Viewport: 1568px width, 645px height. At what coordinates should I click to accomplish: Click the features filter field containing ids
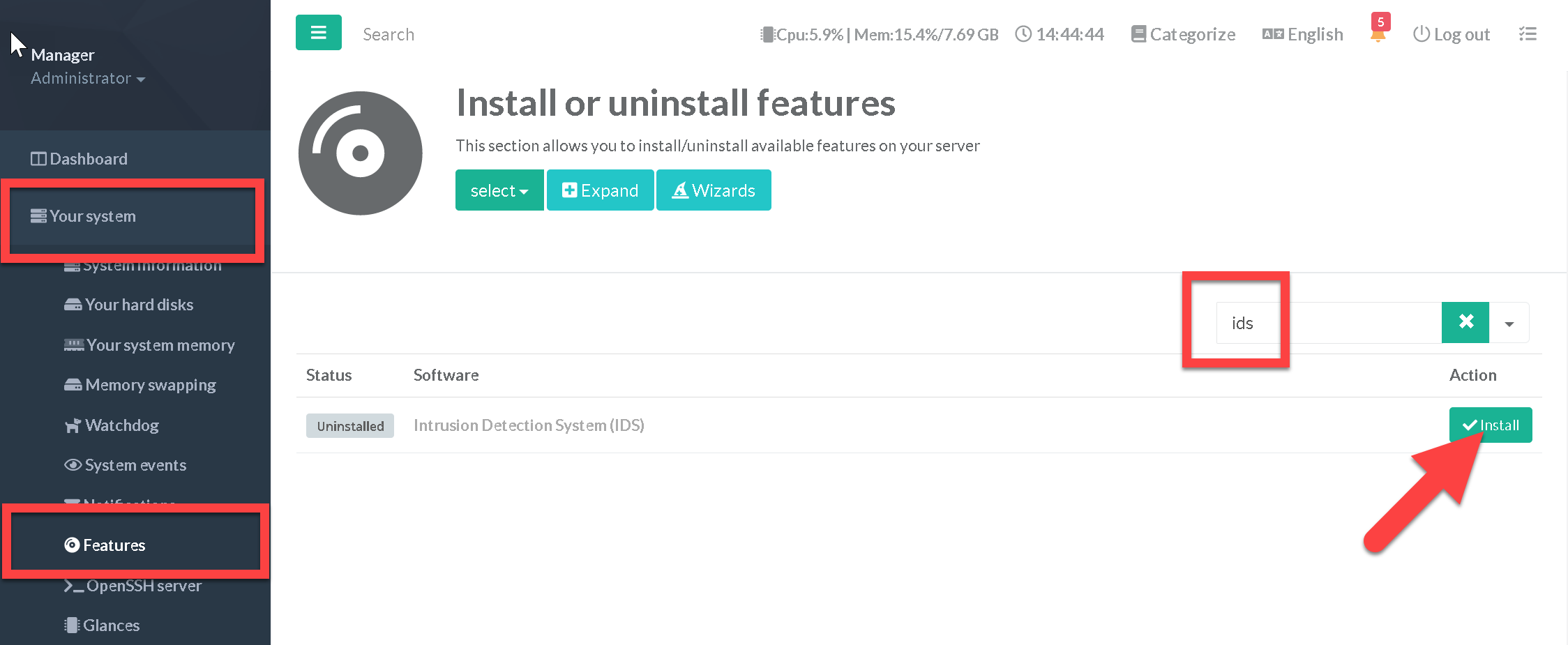[x=1325, y=323]
